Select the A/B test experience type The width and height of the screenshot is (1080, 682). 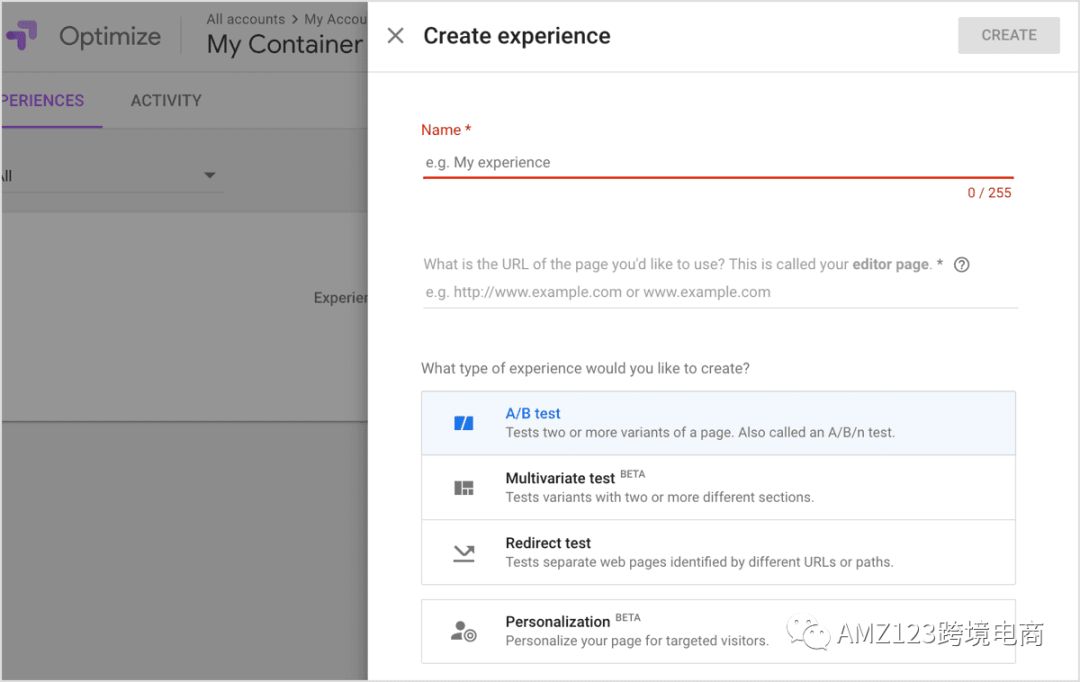pos(718,423)
